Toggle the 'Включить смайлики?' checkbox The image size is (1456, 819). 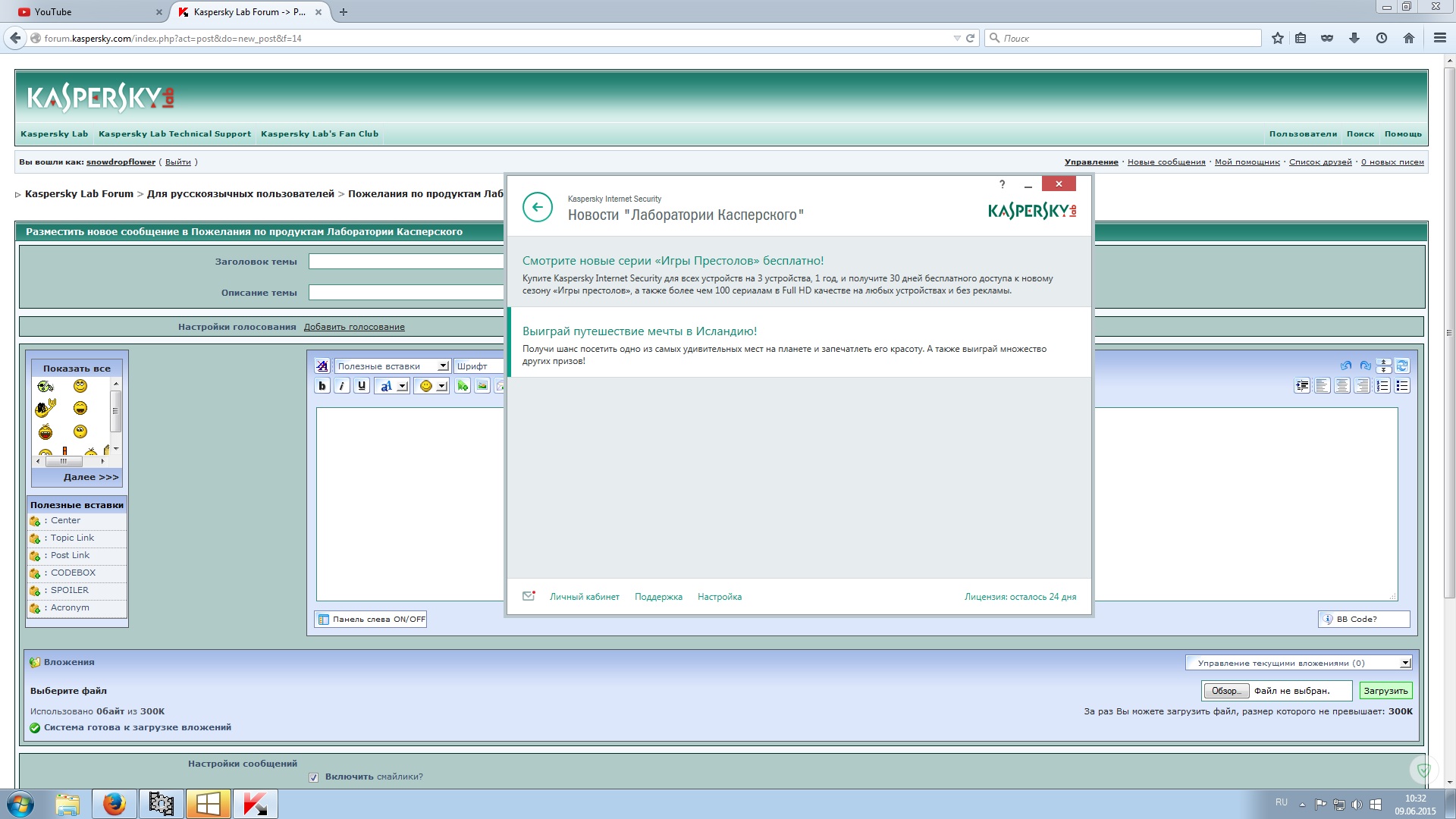pos(314,777)
